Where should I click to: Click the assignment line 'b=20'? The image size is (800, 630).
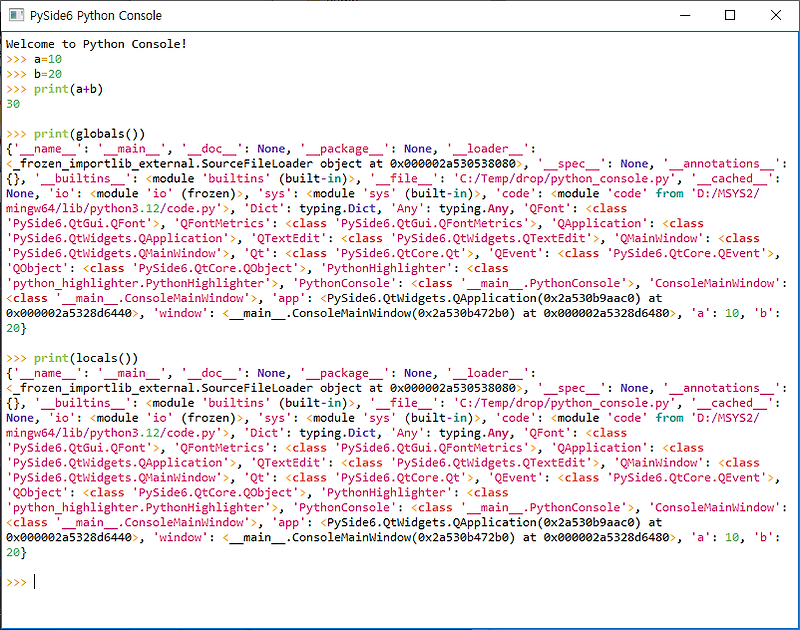pos(46,74)
